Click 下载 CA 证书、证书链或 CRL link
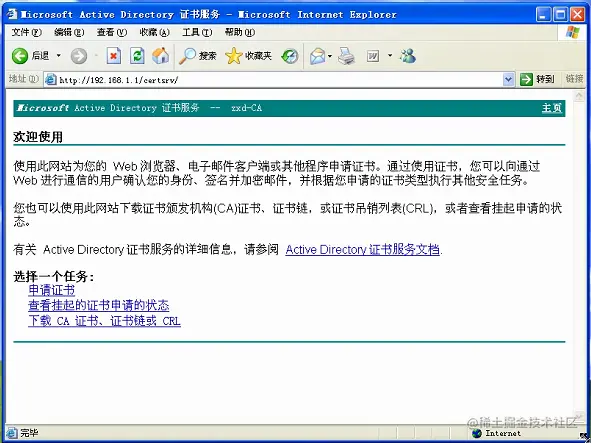This screenshot has width=591, height=443. 104,321
